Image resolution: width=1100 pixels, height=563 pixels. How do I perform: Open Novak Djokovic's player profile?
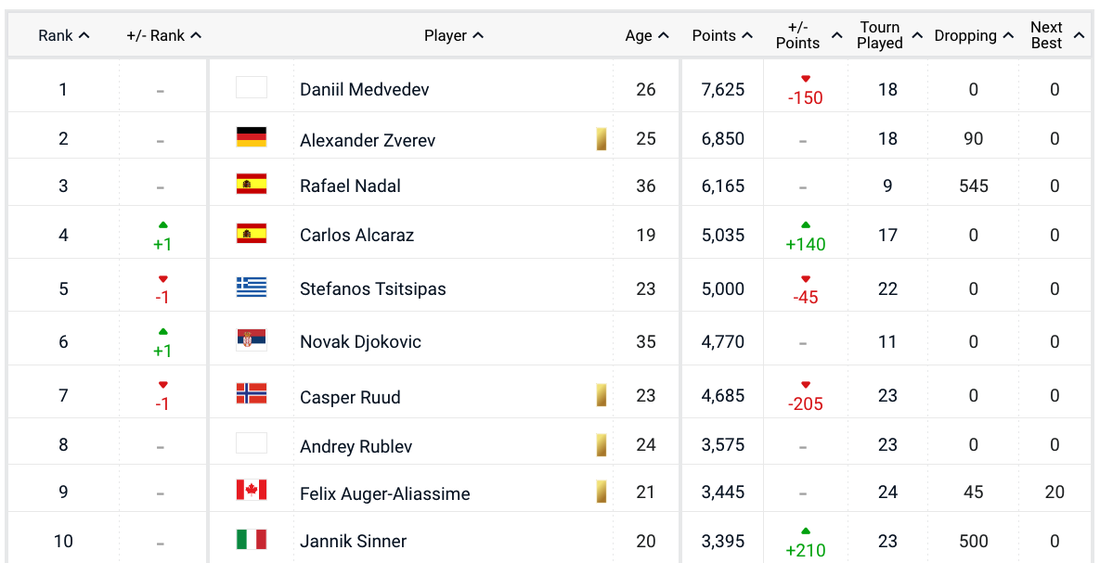tap(360, 342)
